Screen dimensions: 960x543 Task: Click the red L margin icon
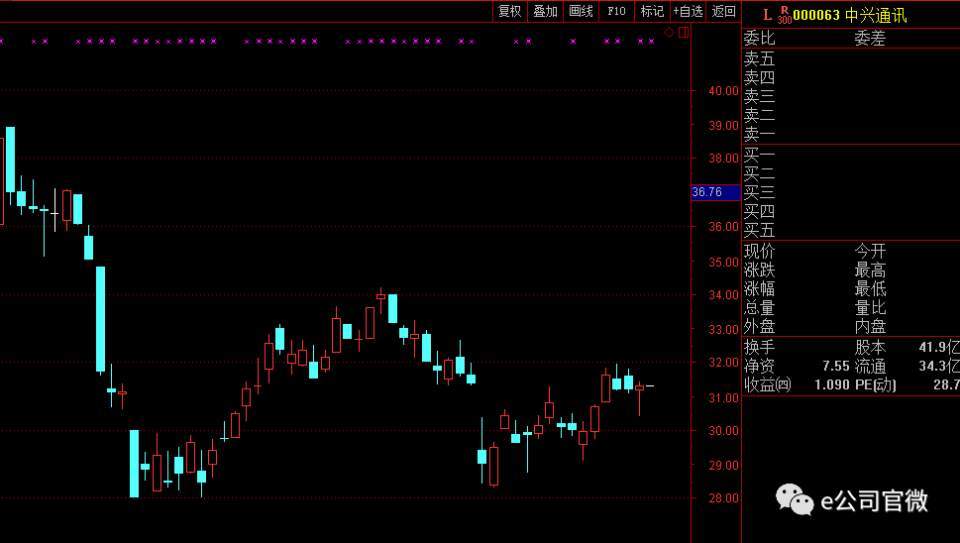click(767, 15)
